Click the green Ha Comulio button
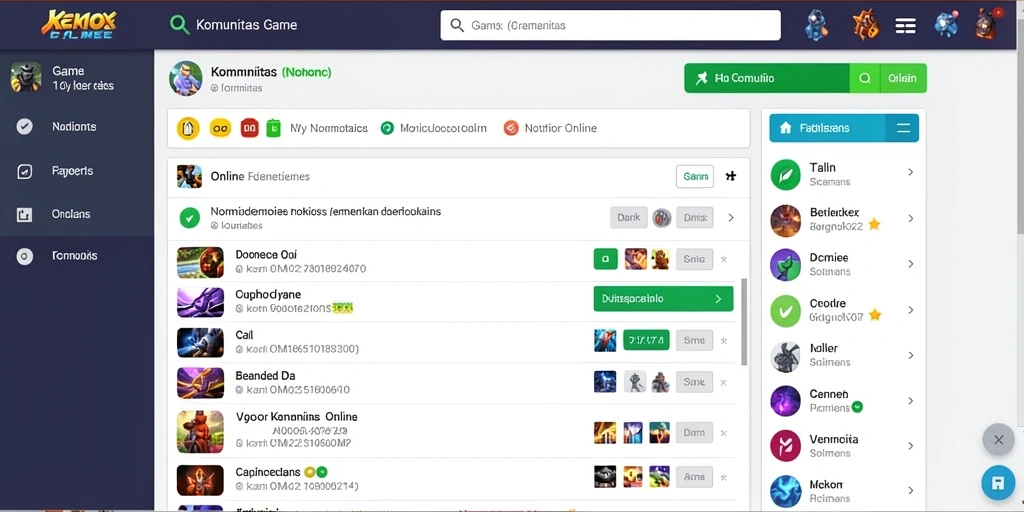Image resolution: width=1024 pixels, height=512 pixels. [767, 78]
